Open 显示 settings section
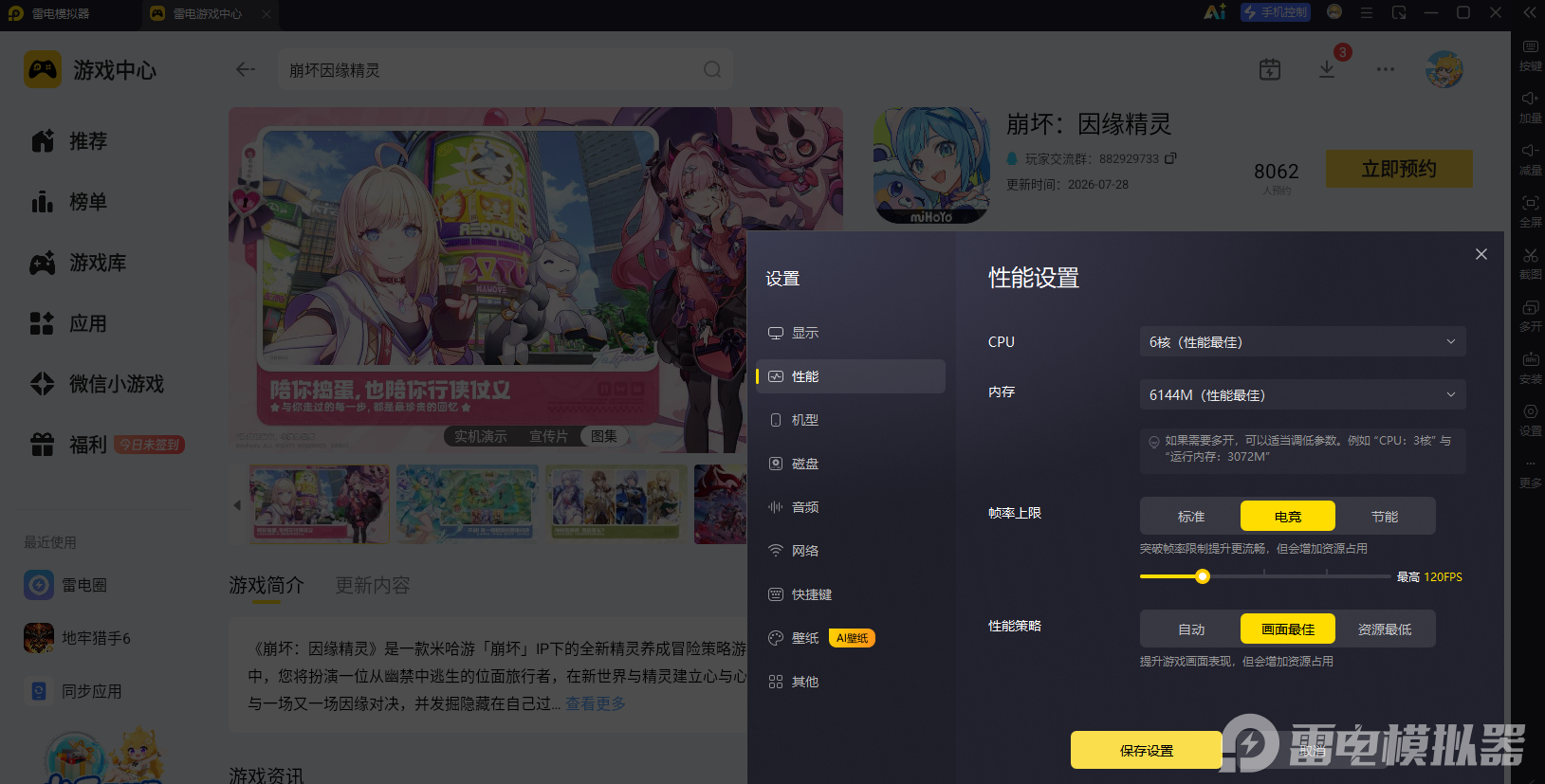 (x=851, y=333)
